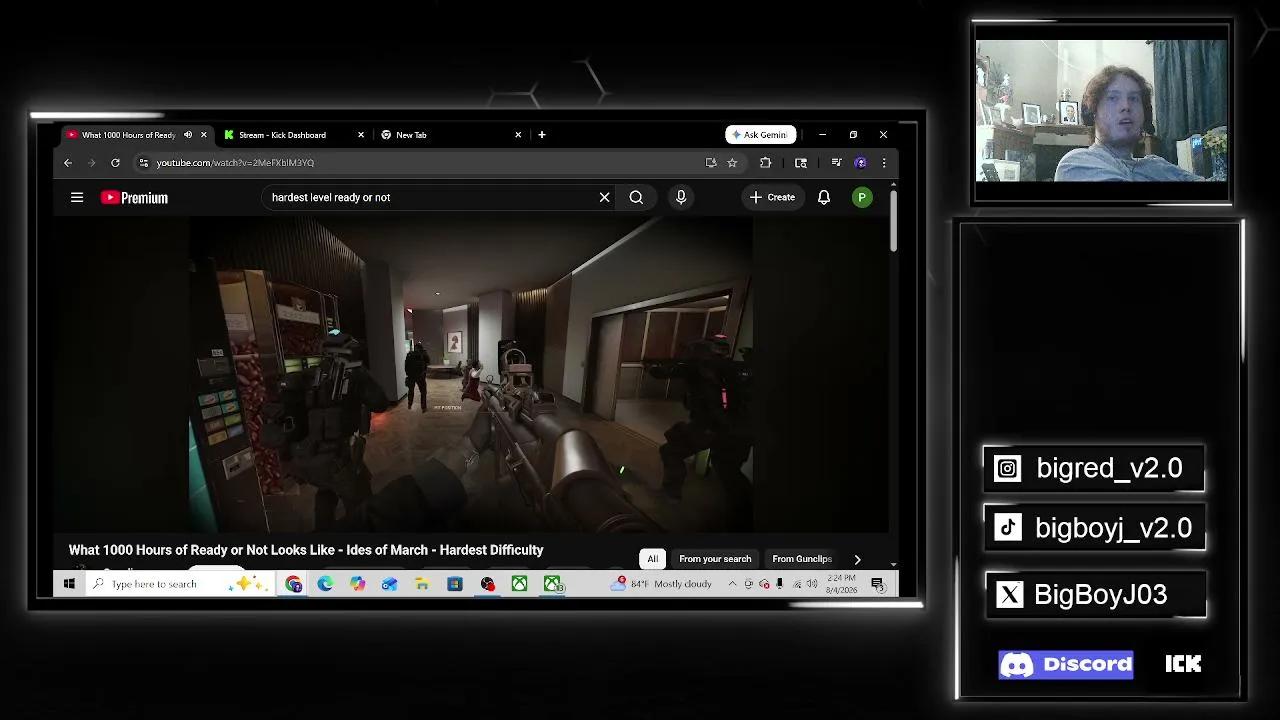Select the 'From Gunclips' chip

tap(802, 559)
